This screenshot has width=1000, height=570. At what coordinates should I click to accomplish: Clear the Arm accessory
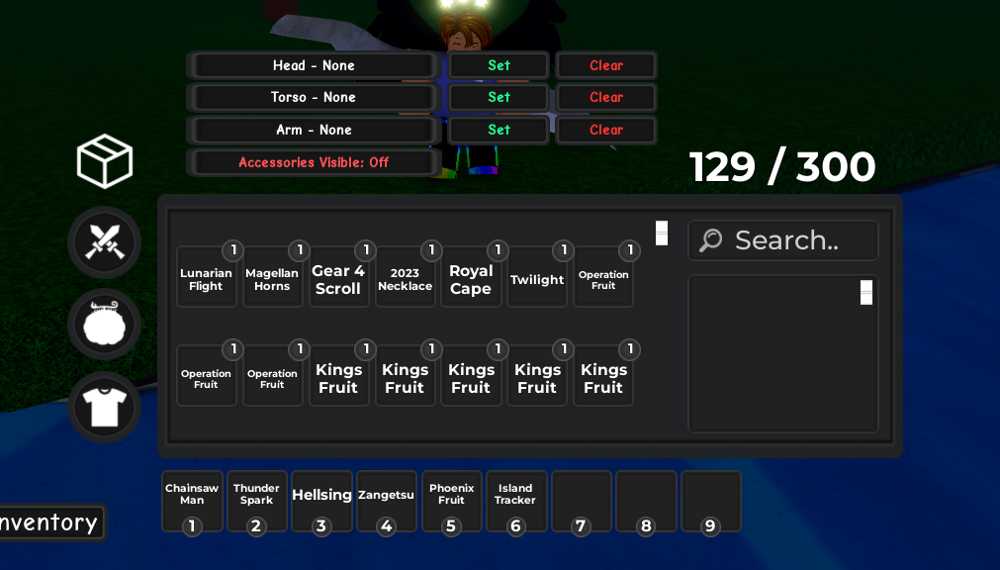[606, 129]
